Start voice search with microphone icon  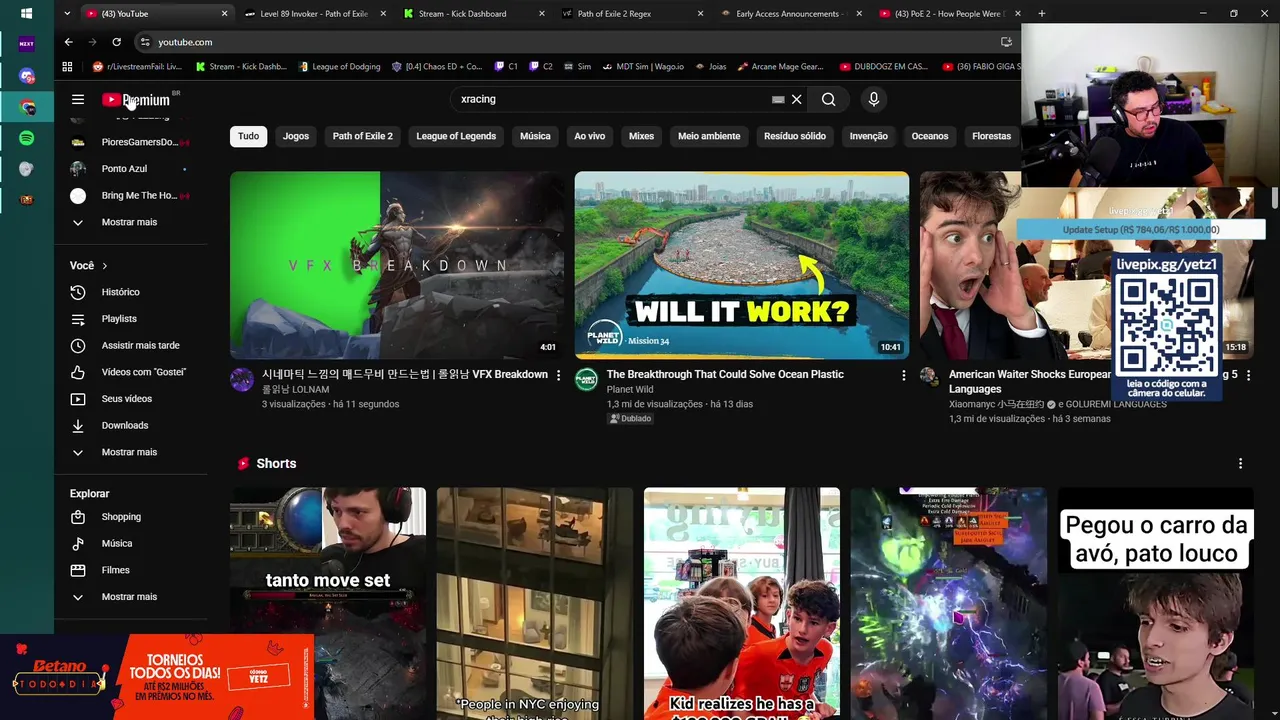click(x=874, y=99)
